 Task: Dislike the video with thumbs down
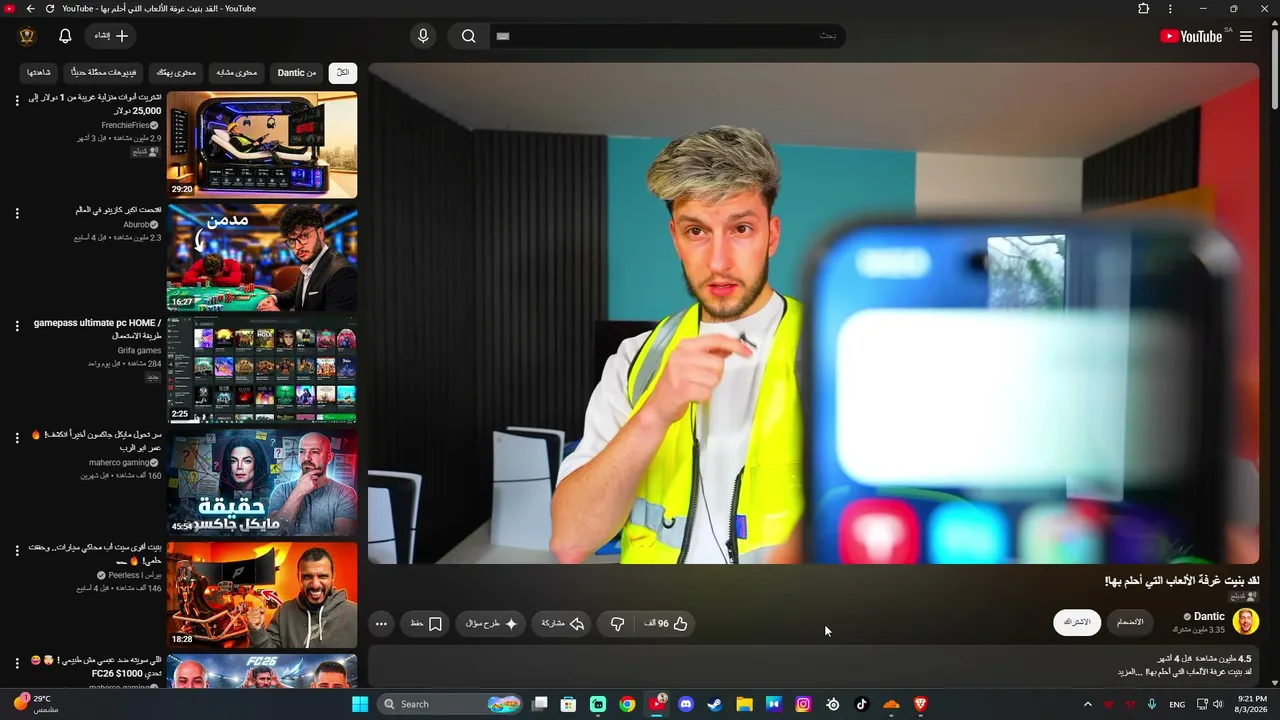click(617, 623)
